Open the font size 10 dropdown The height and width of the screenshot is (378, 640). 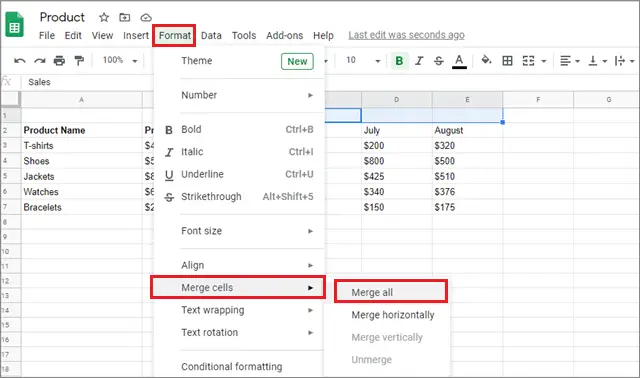pos(363,60)
